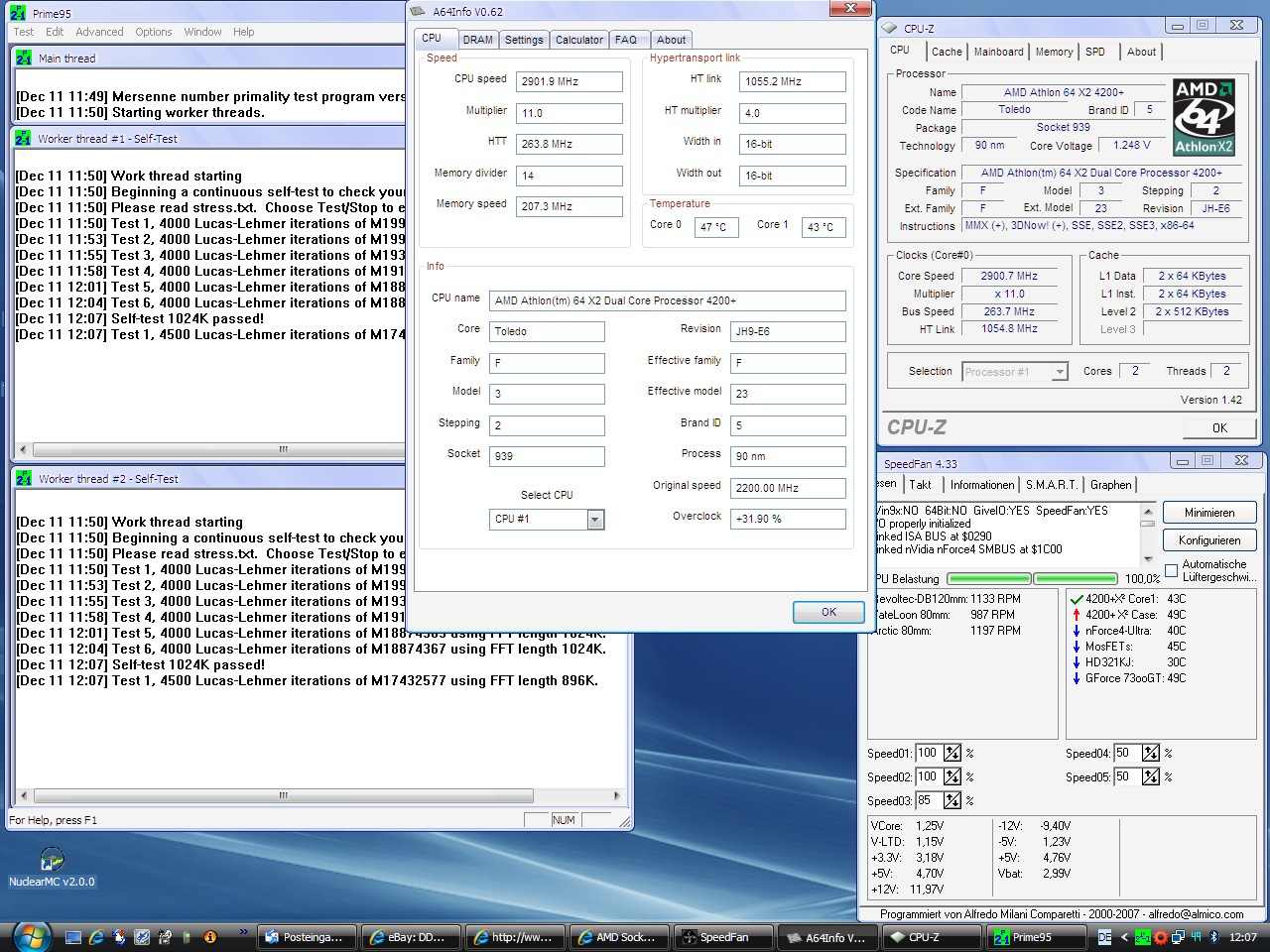
Task: Open Graphen tab in SpeedFan
Action: (x=1110, y=485)
